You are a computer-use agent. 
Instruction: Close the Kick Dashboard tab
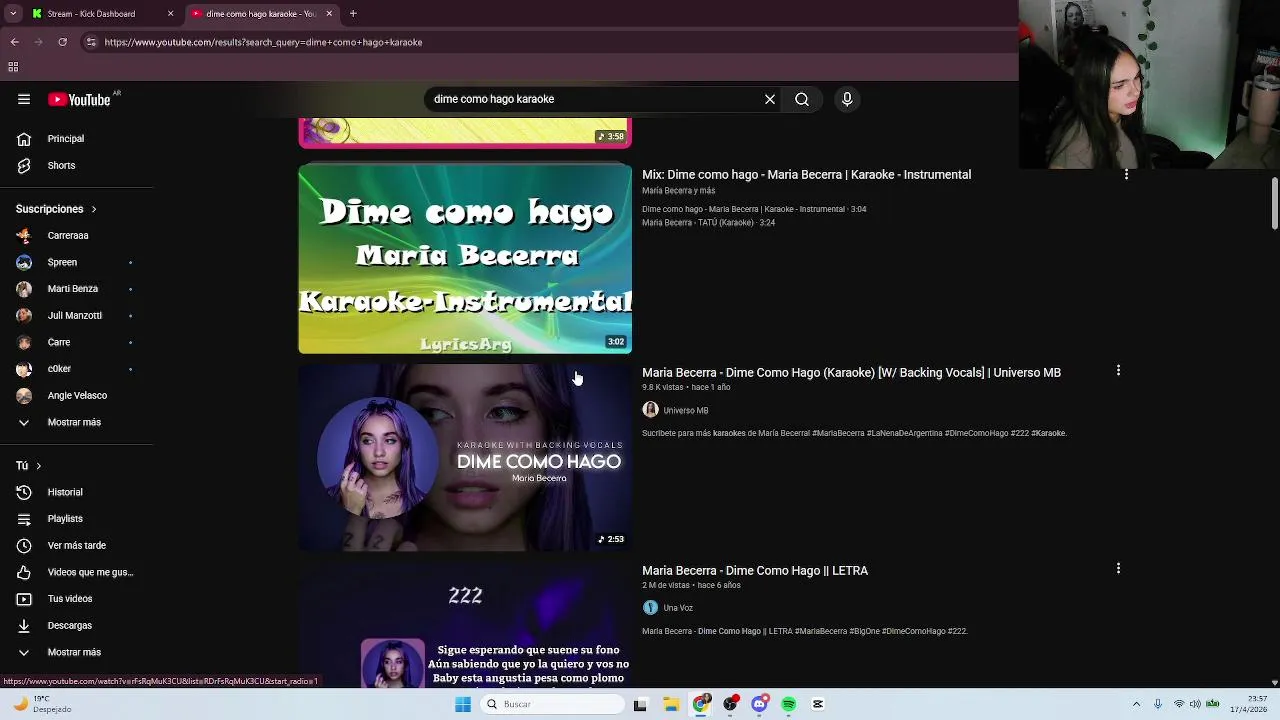point(170,14)
